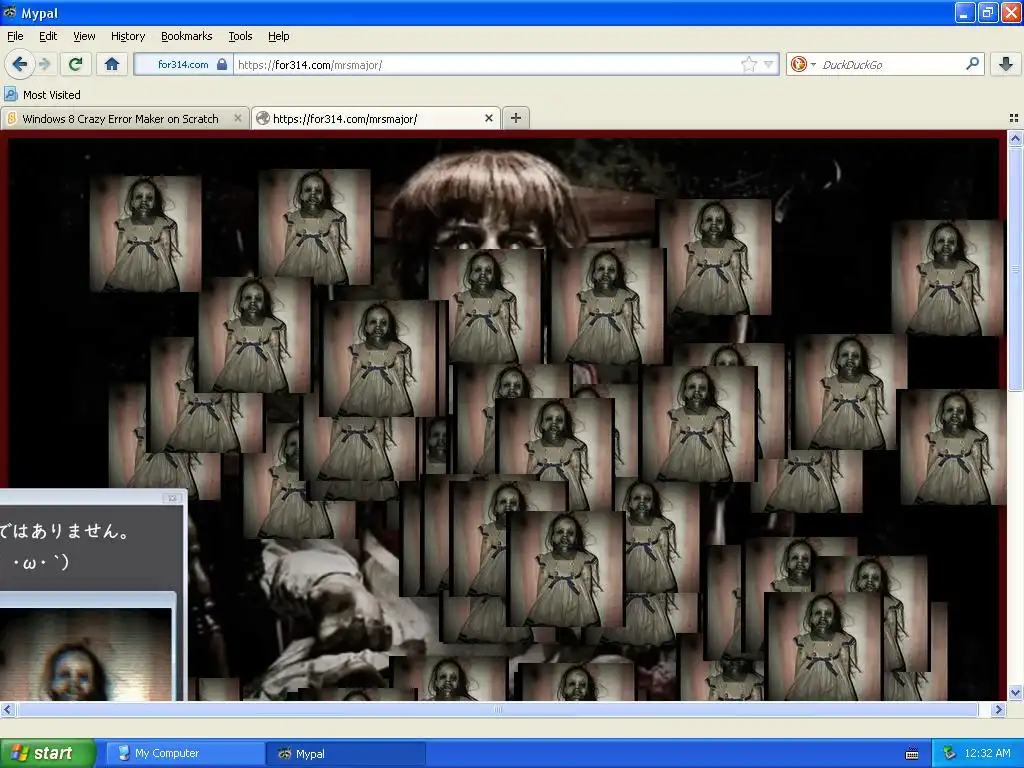Click the horizontal scrollbar right arrow

pos(998,709)
